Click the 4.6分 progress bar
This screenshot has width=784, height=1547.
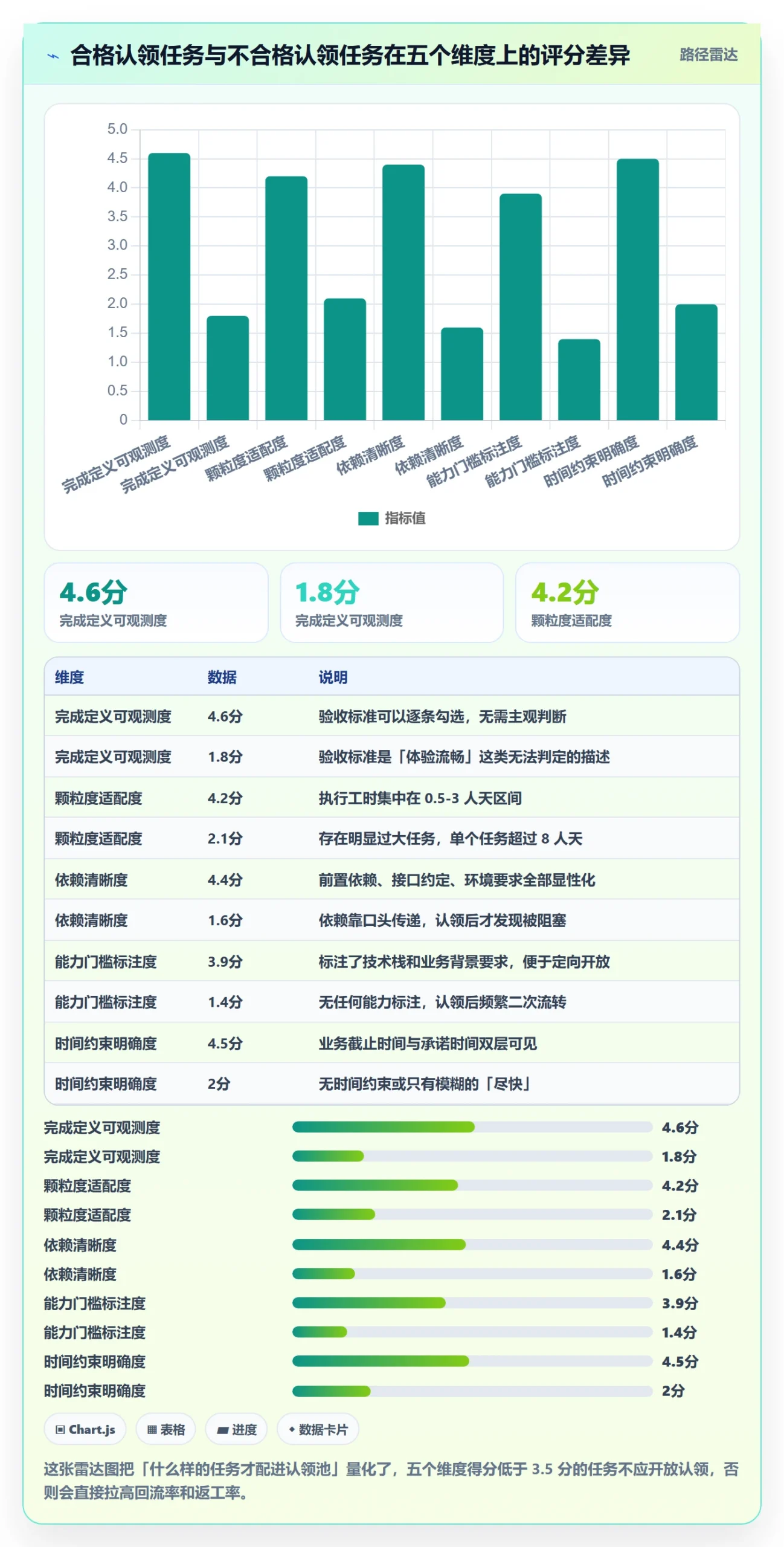click(472, 1127)
